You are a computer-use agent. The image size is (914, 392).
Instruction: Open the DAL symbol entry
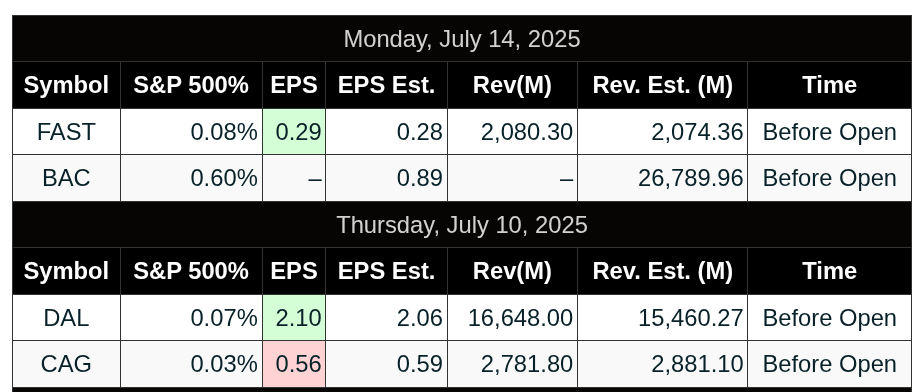(x=66, y=318)
